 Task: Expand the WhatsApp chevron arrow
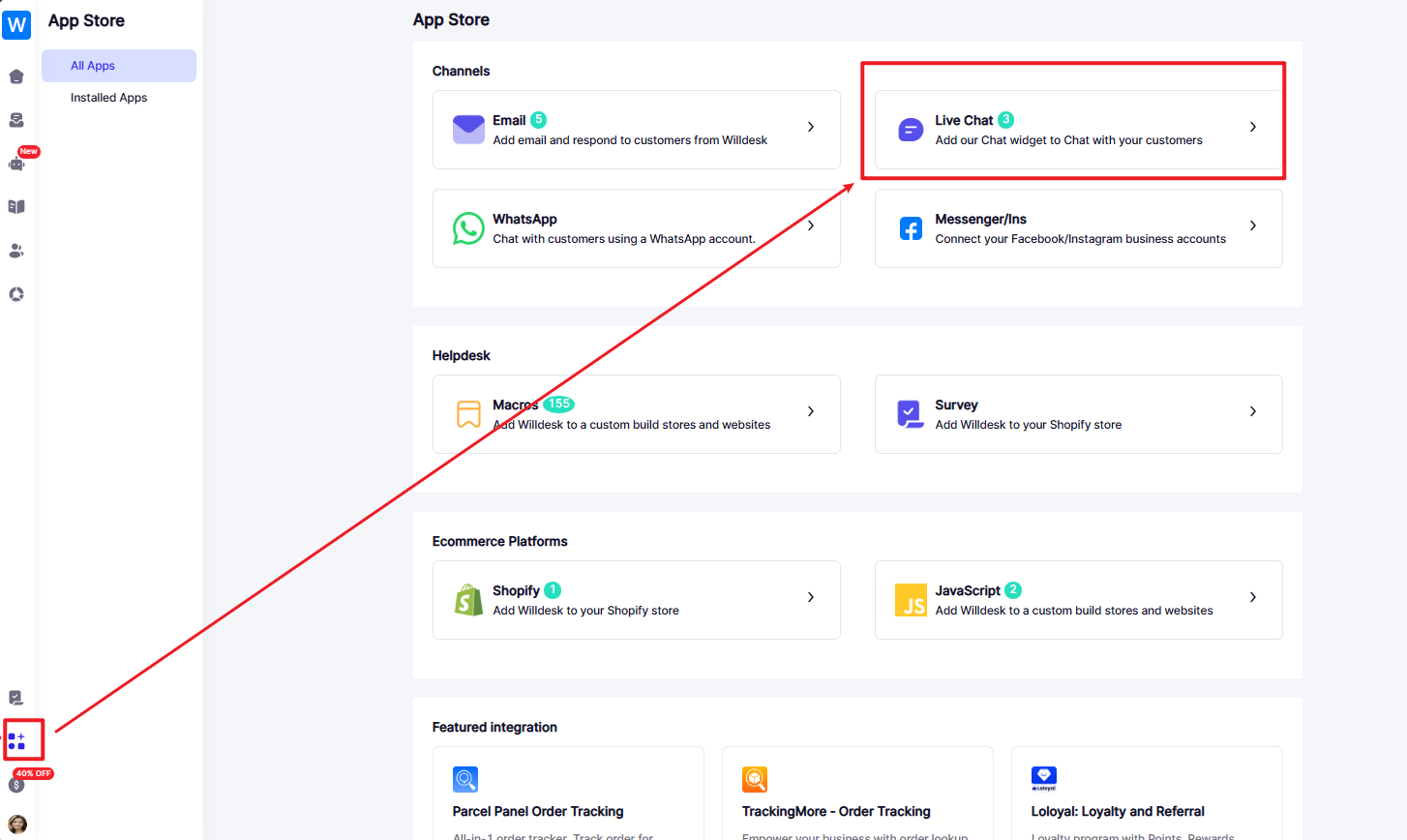click(811, 225)
